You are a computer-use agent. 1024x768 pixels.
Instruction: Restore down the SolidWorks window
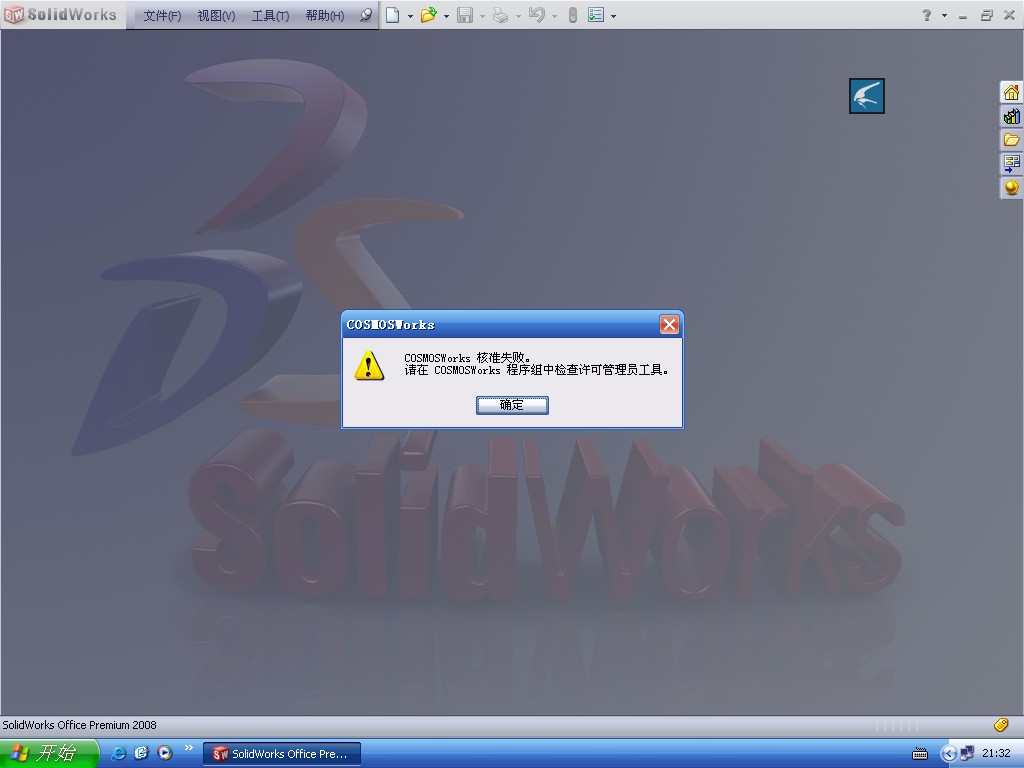point(986,16)
